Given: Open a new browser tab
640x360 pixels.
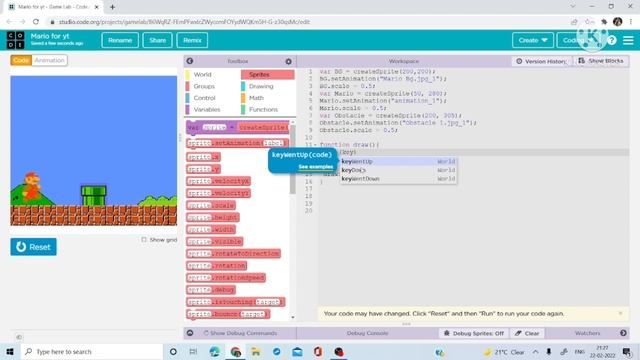Looking at the screenshot, I should (112, 7).
